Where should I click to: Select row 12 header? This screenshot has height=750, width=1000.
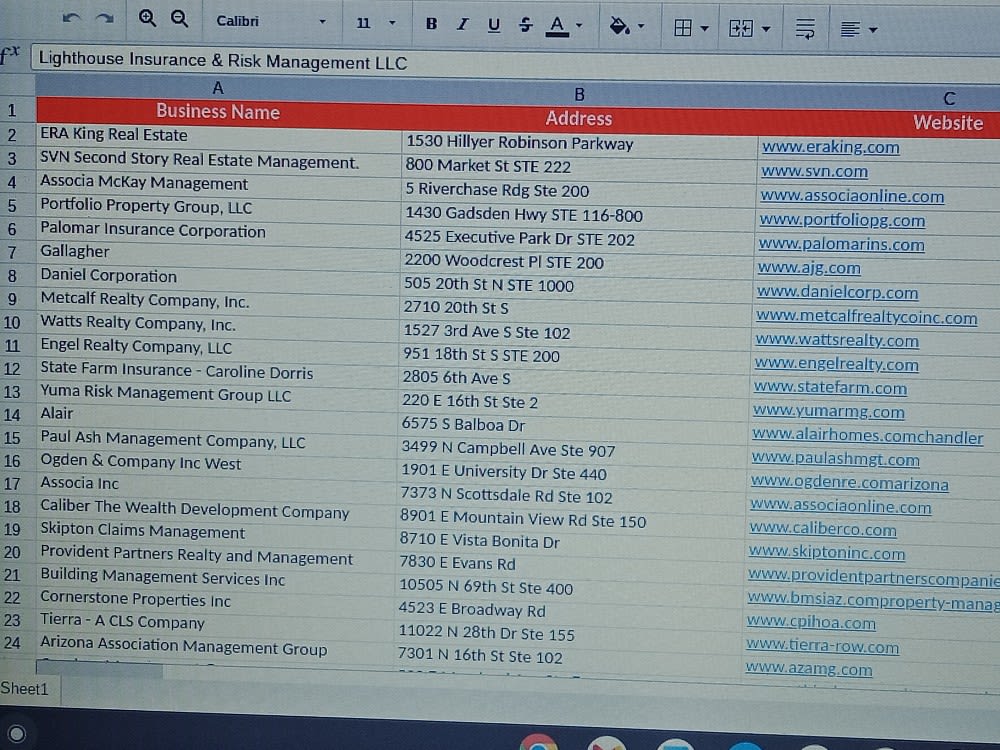click(x=13, y=369)
